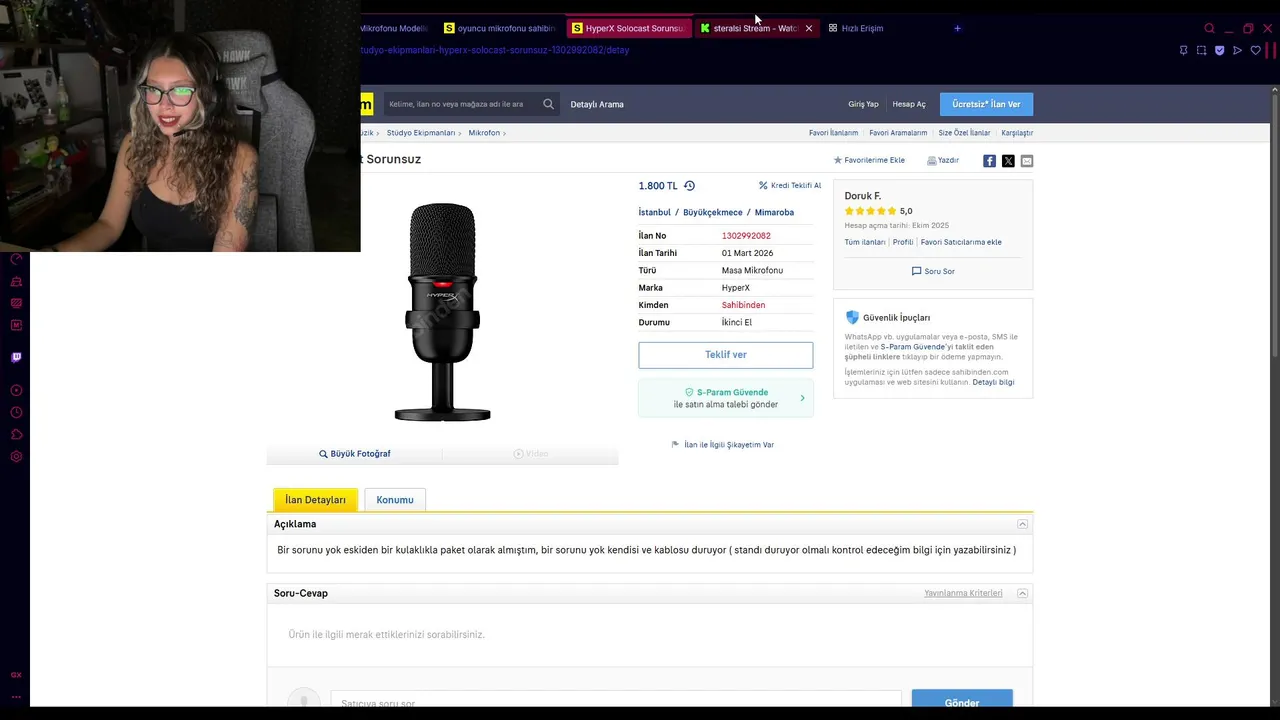Image resolution: width=1280 pixels, height=720 pixels.
Task: Select the İlan Detayları tab
Action: tap(315, 500)
